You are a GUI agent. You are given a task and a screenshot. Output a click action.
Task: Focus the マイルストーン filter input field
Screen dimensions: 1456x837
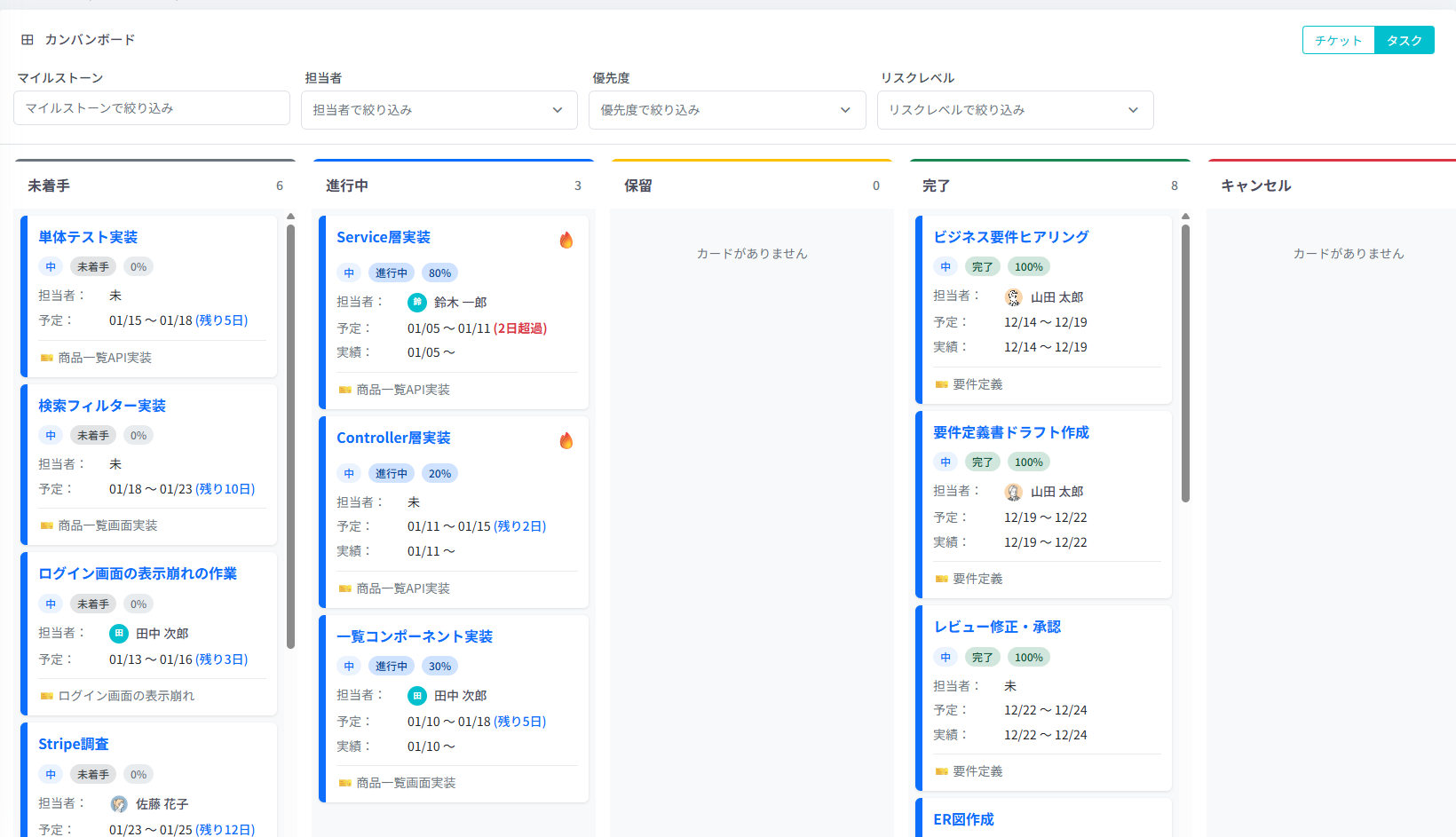point(152,108)
